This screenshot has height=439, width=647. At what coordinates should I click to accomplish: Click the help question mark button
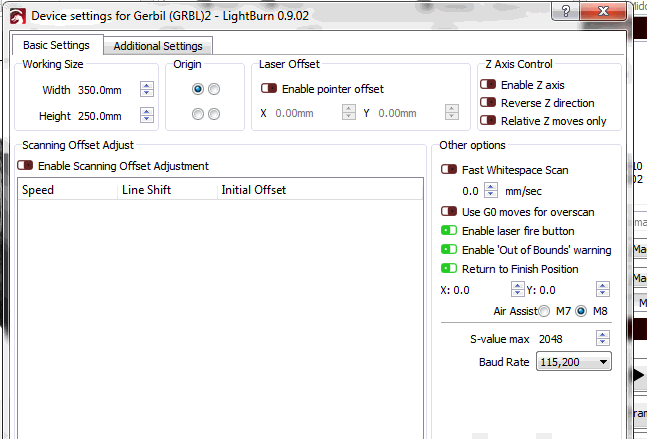pyautogui.click(x=565, y=11)
